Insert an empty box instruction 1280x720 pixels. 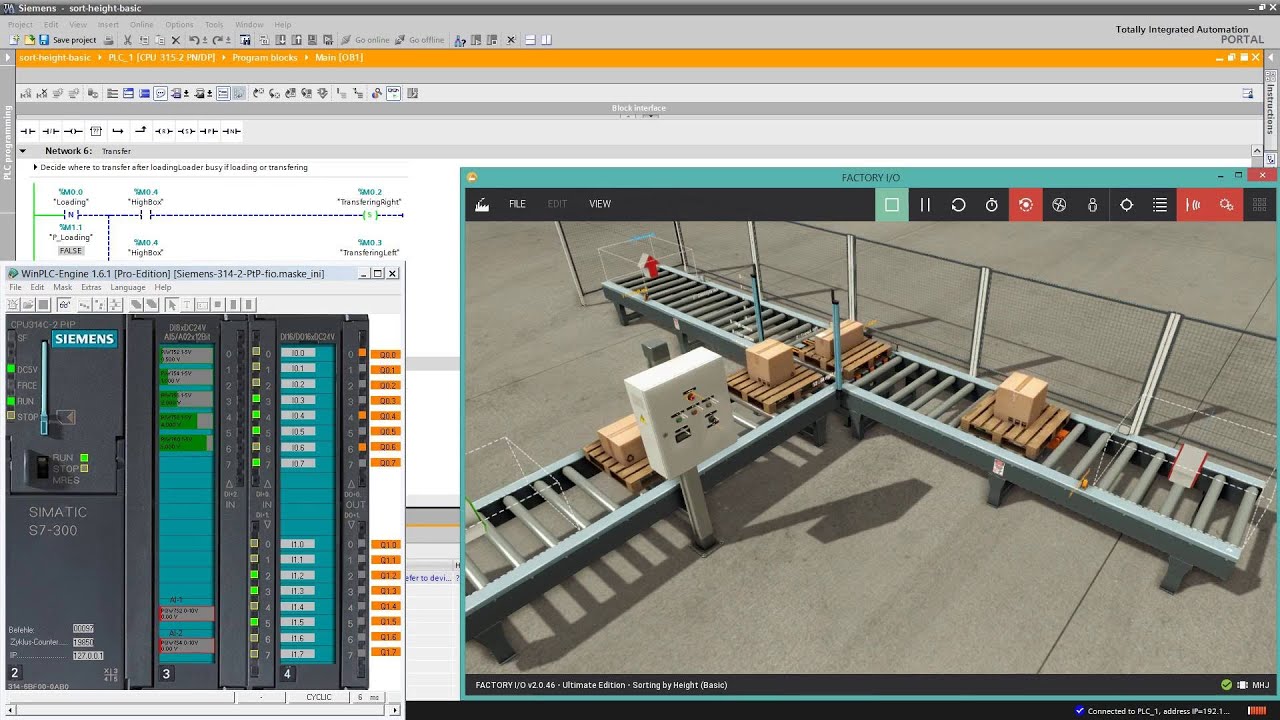pyautogui.click(x=96, y=131)
